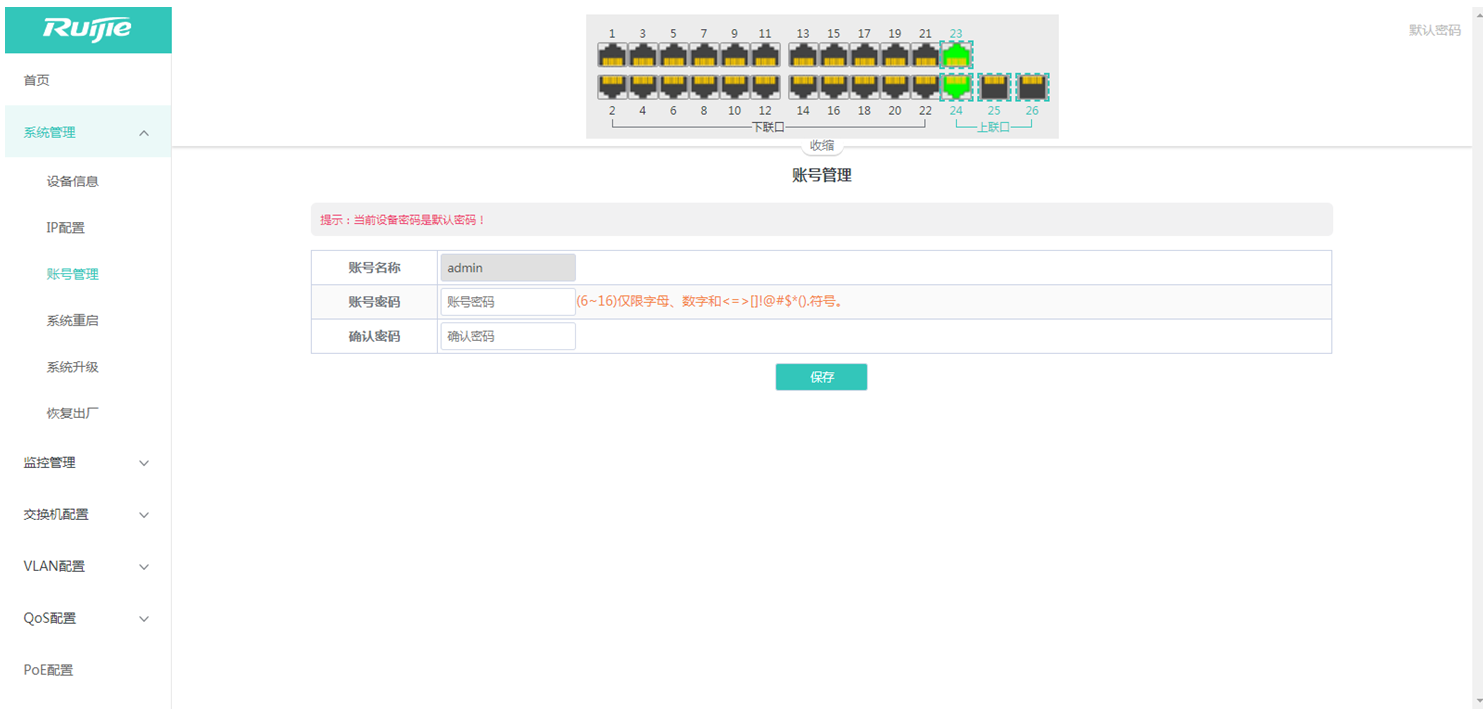This screenshot has height=712, width=1483.
Task: Click the VLAN配置 menu label
Action: [x=55, y=567]
